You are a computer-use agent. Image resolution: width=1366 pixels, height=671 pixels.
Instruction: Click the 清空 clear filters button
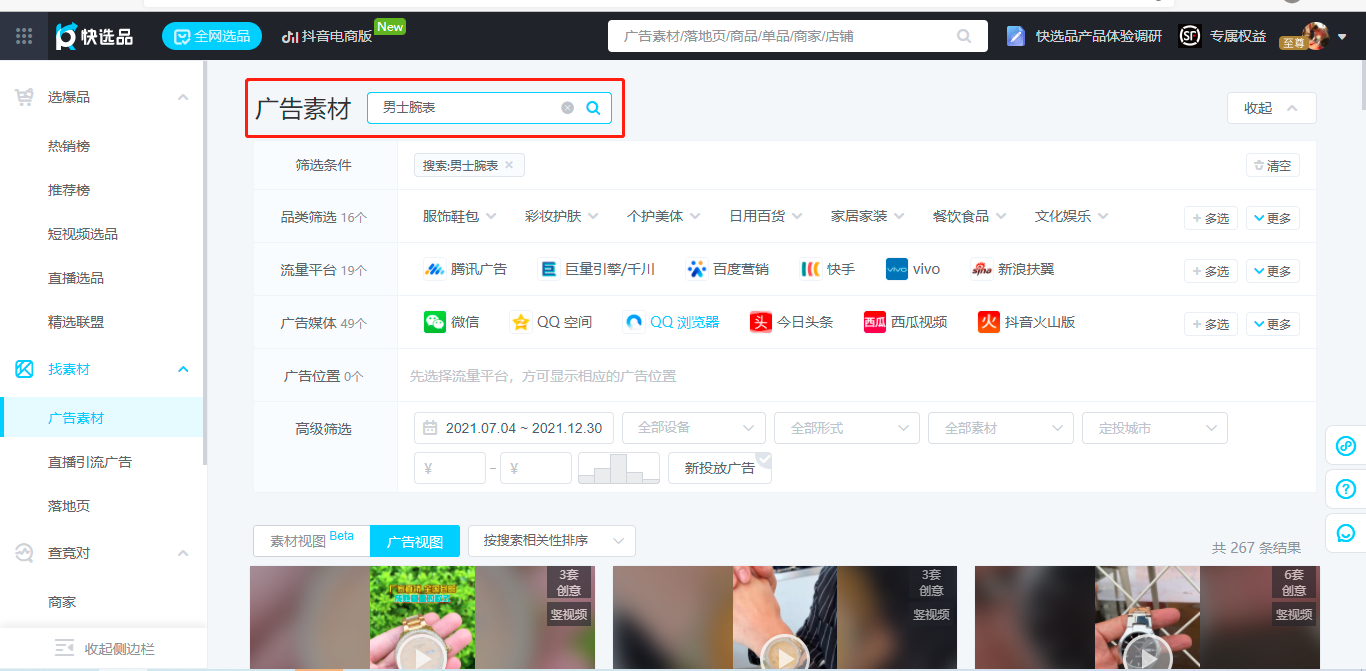point(1273,166)
